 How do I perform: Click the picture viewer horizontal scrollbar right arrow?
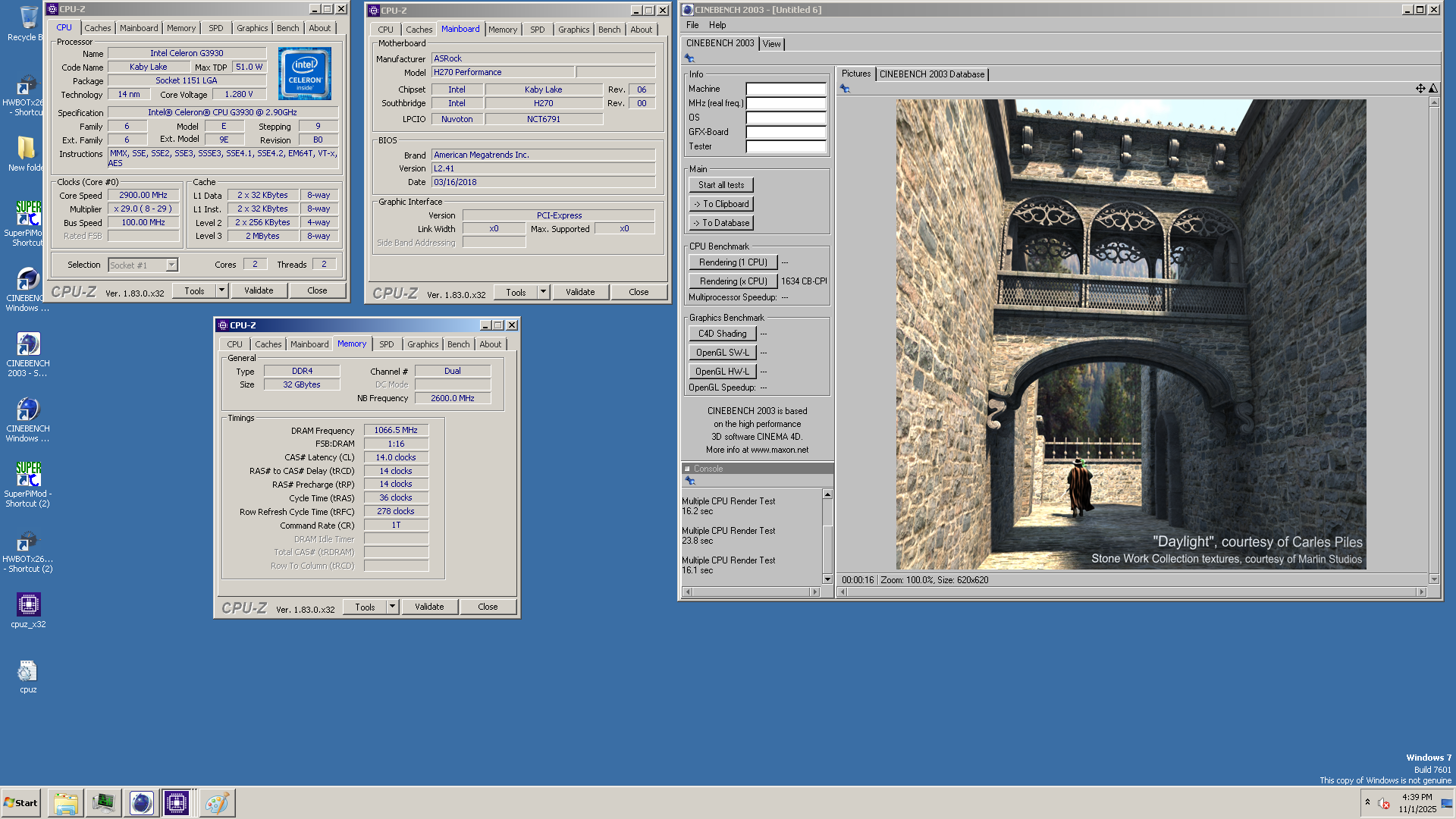point(1421,592)
